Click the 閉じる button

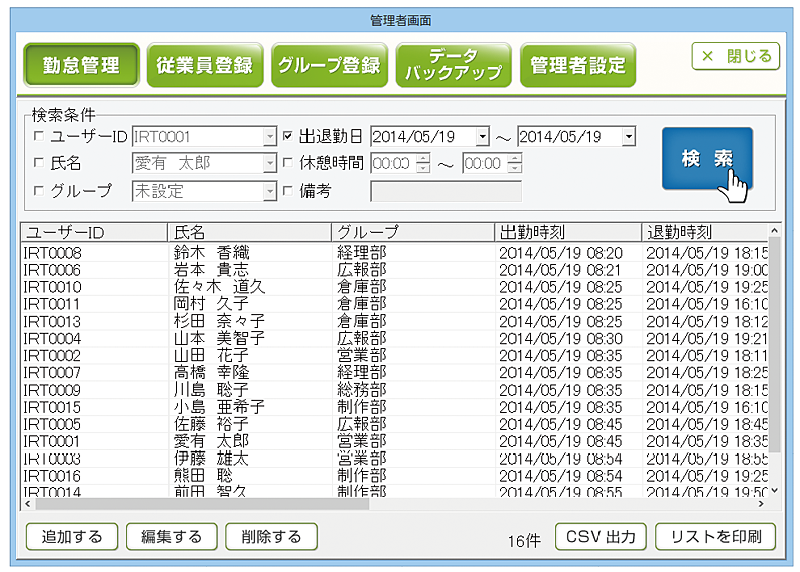pyautogui.click(x=735, y=56)
